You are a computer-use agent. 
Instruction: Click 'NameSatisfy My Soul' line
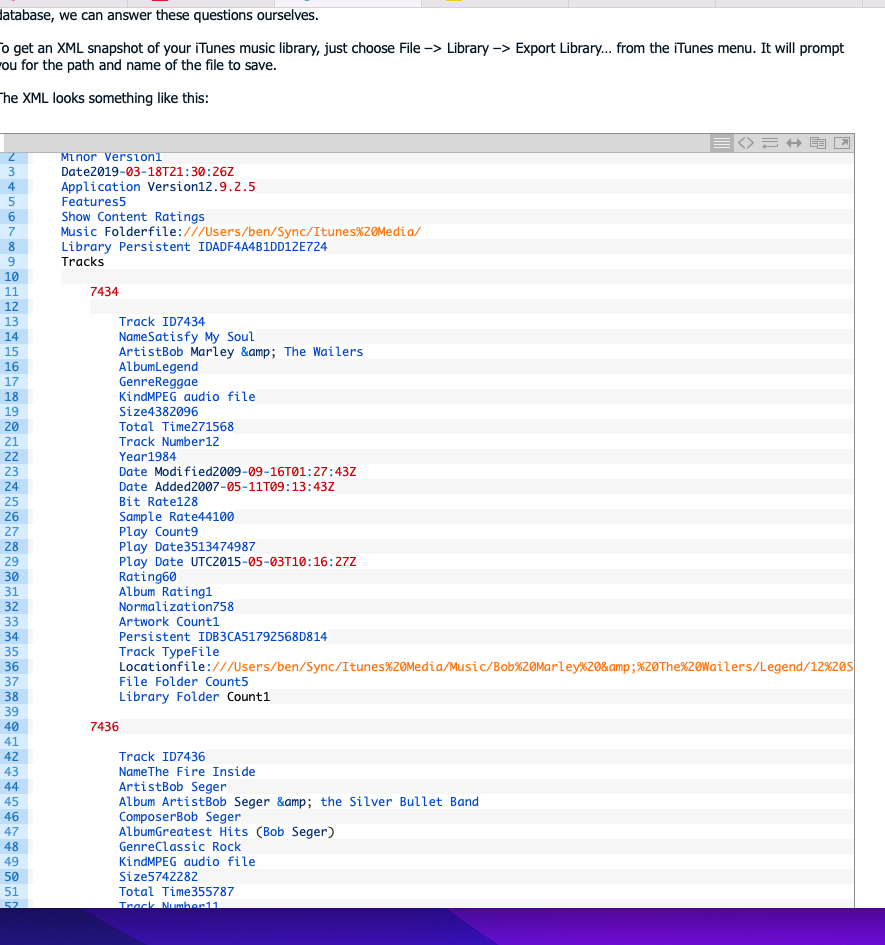click(x=186, y=337)
